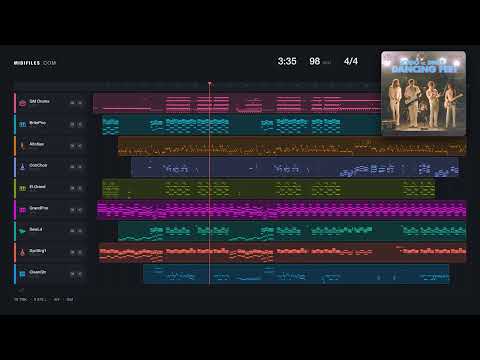Click the 4/4 time signature display
The width and height of the screenshot is (480, 360).
pyautogui.click(x=351, y=61)
